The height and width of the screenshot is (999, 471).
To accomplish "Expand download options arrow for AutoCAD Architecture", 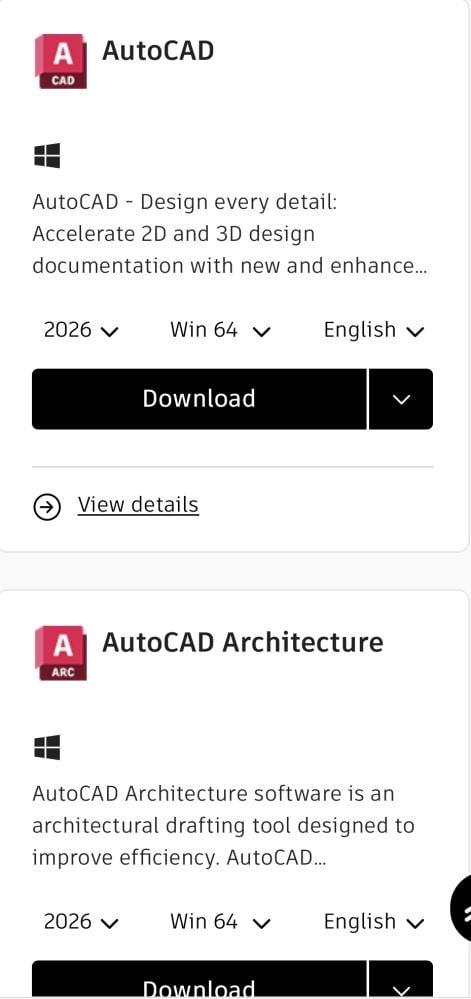I will point(401,981).
